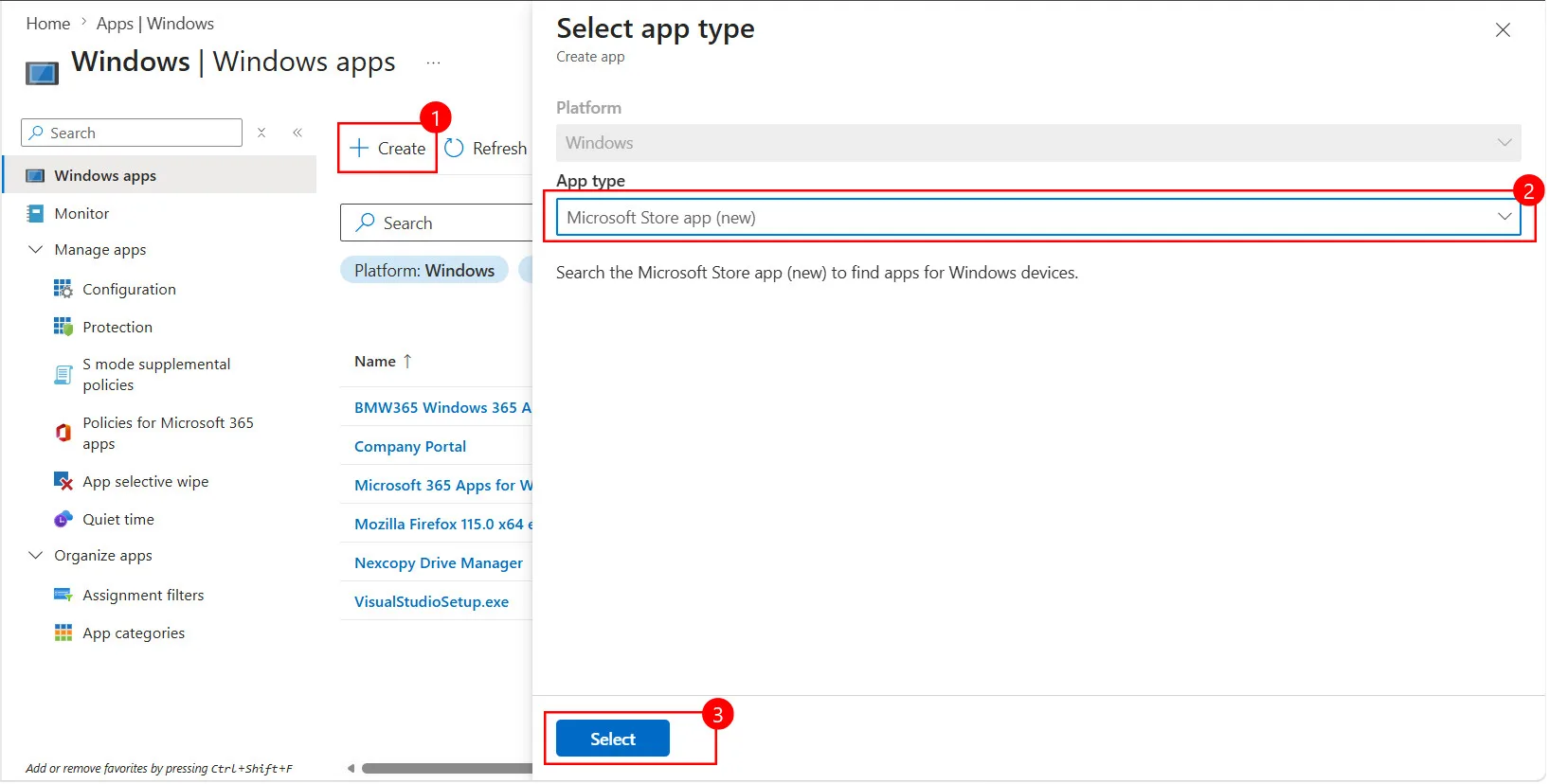Click the Monitor sidebar icon
The image size is (1549, 784).
[35, 214]
